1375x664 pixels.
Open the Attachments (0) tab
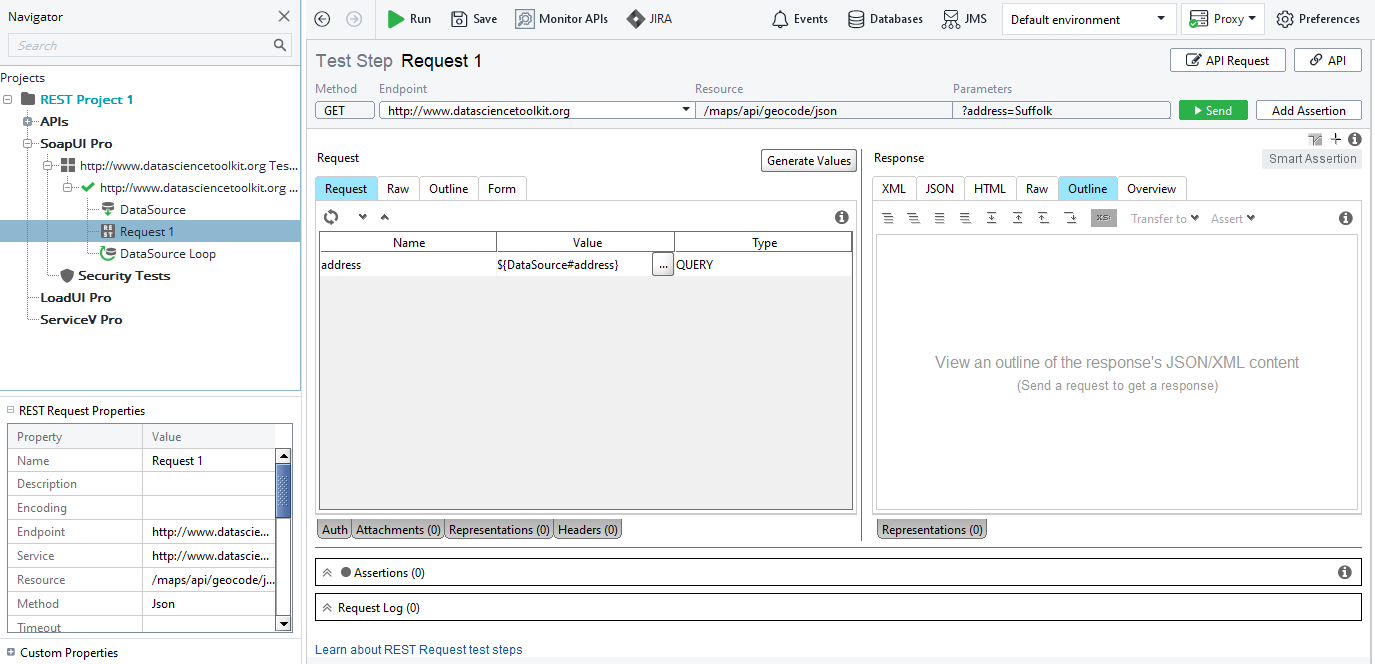[x=398, y=530]
